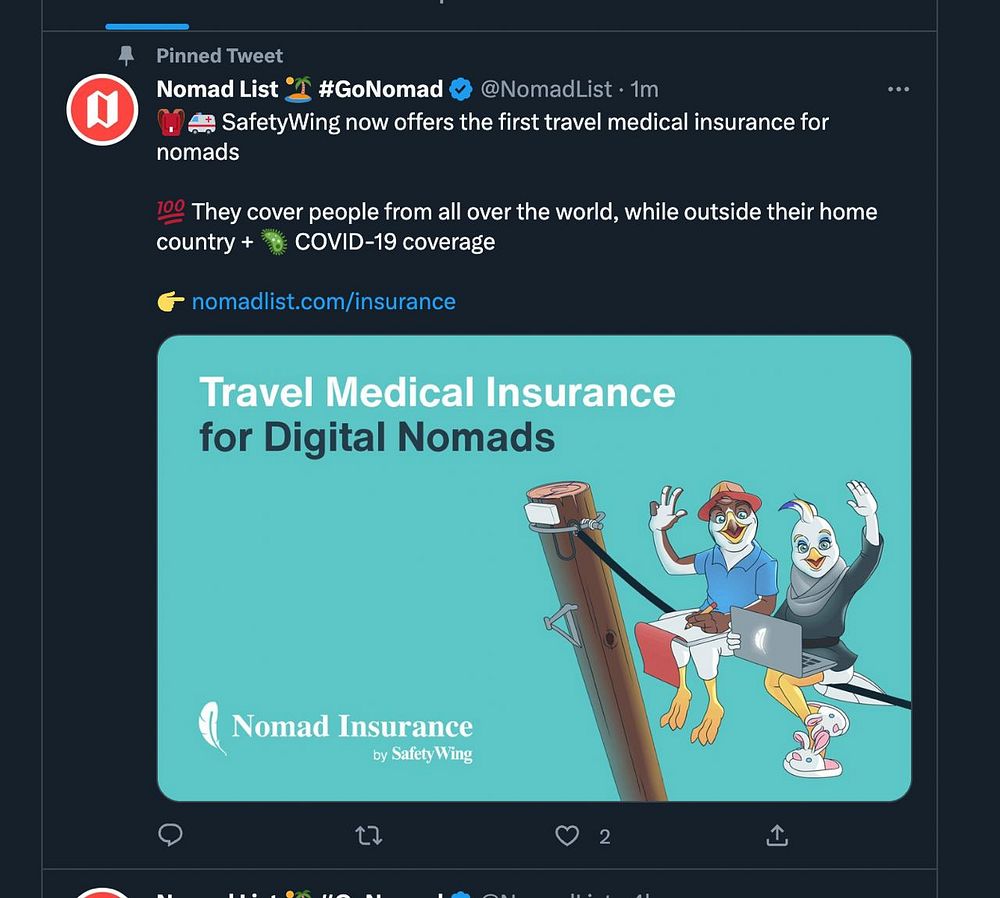
Task: Click the Nomad List #GoNomad display name
Action: pos(299,90)
